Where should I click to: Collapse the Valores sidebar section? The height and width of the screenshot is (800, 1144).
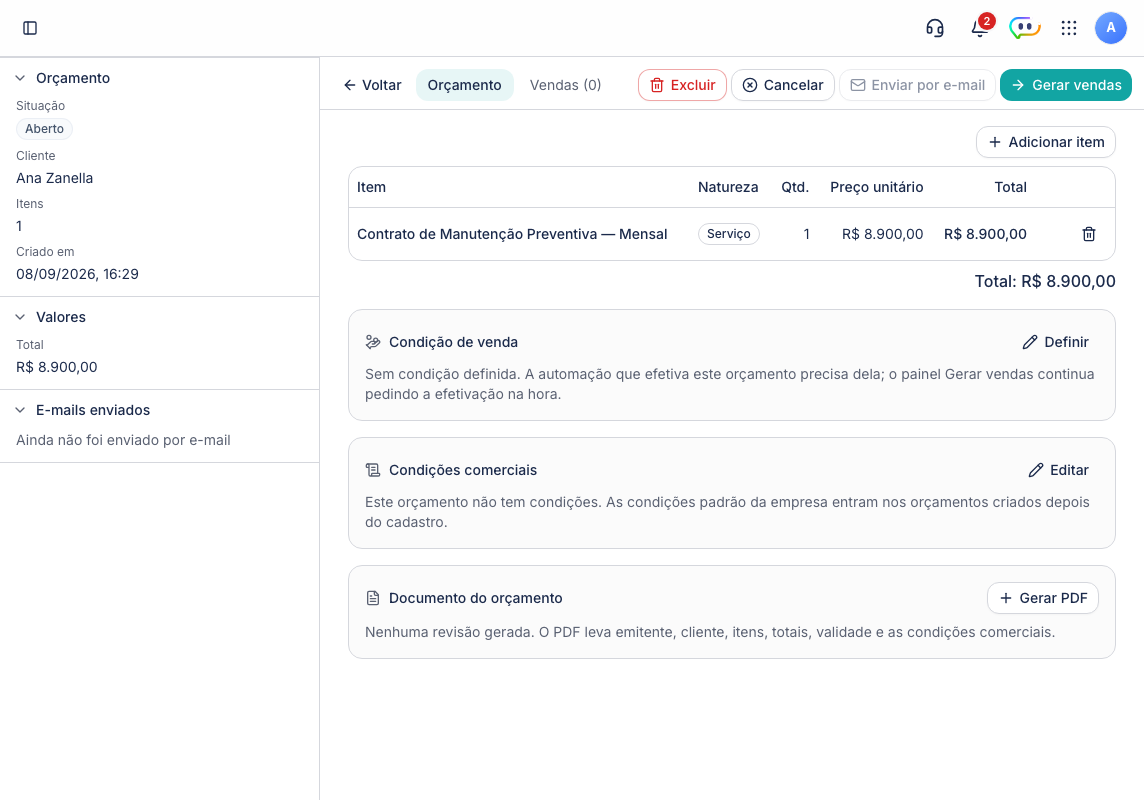(x=20, y=317)
